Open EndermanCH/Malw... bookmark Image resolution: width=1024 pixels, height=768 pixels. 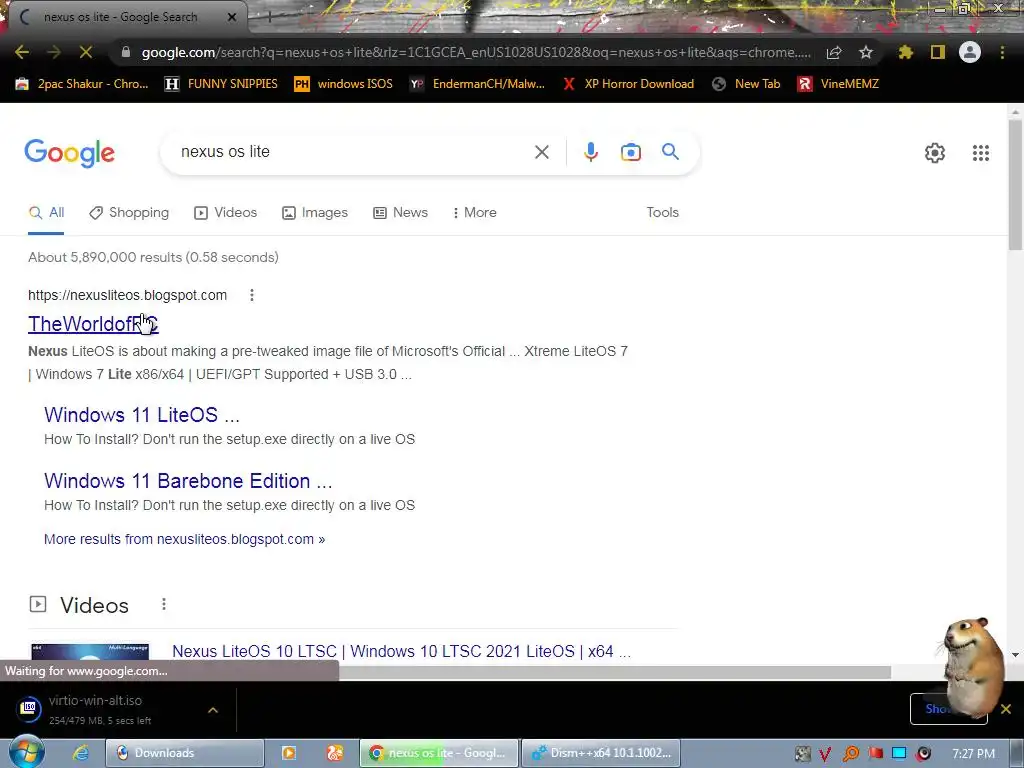pyautogui.click(x=477, y=84)
